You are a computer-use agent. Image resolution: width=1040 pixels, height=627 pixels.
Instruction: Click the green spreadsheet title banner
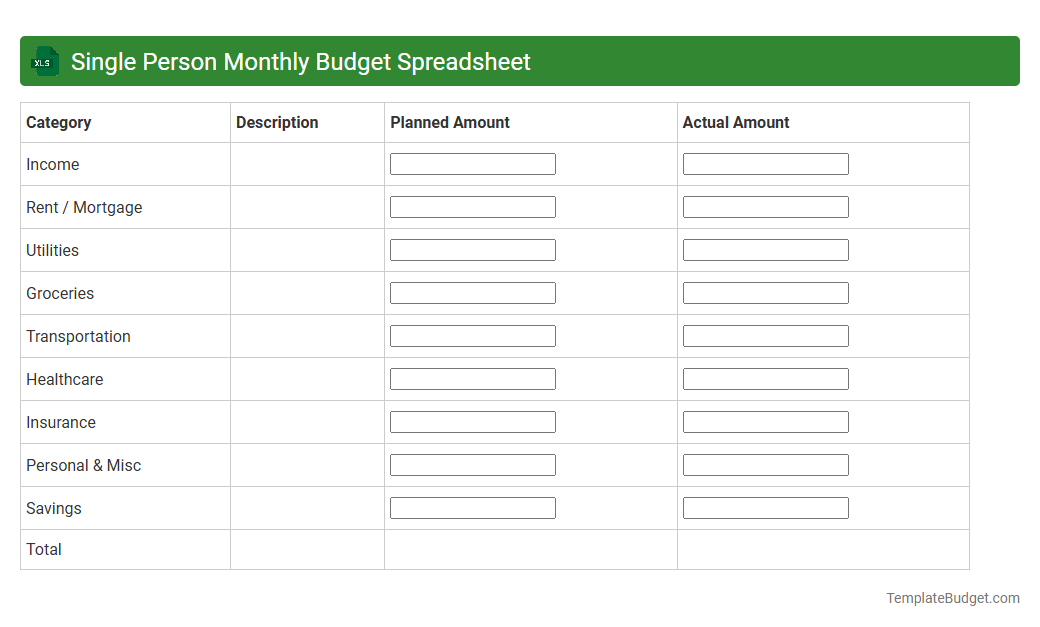coord(520,61)
